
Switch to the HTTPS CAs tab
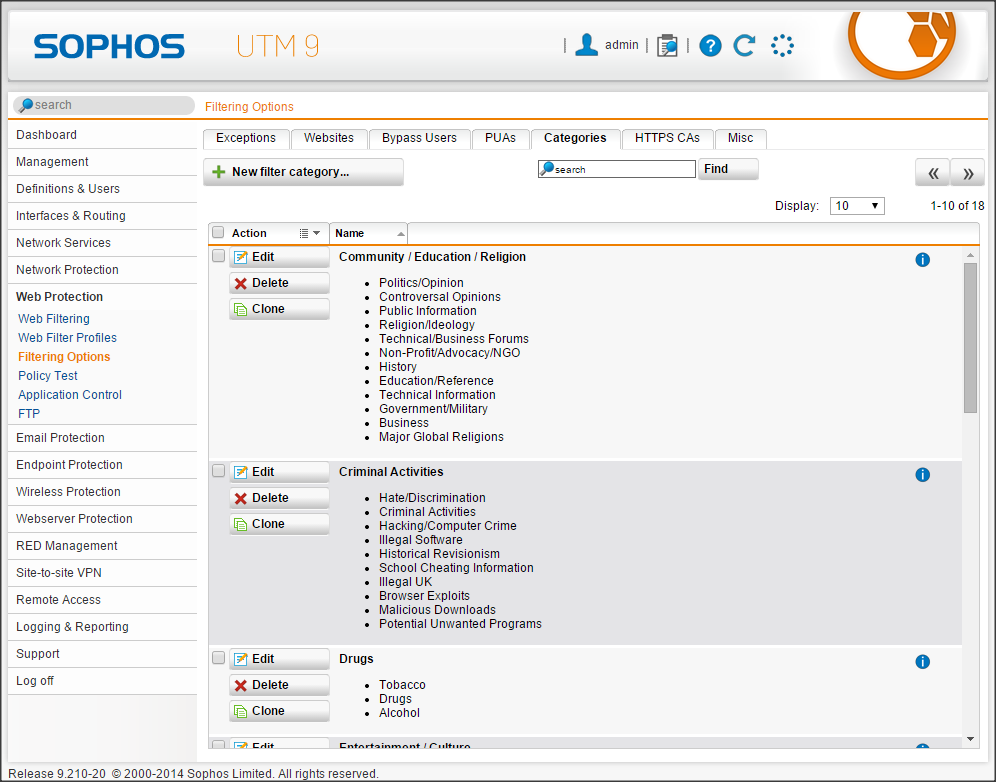click(x=667, y=138)
